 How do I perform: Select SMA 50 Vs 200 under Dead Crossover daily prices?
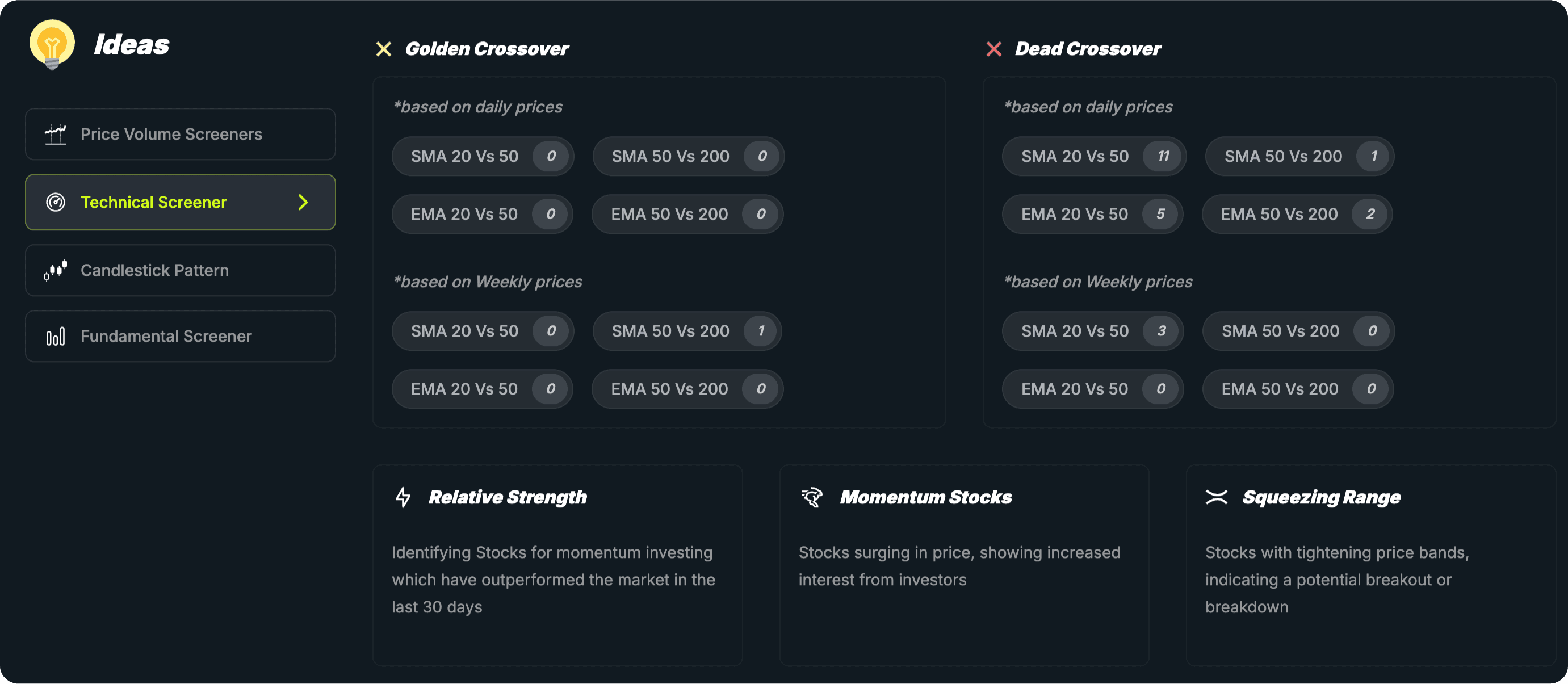pyautogui.click(x=1299, y=156)
